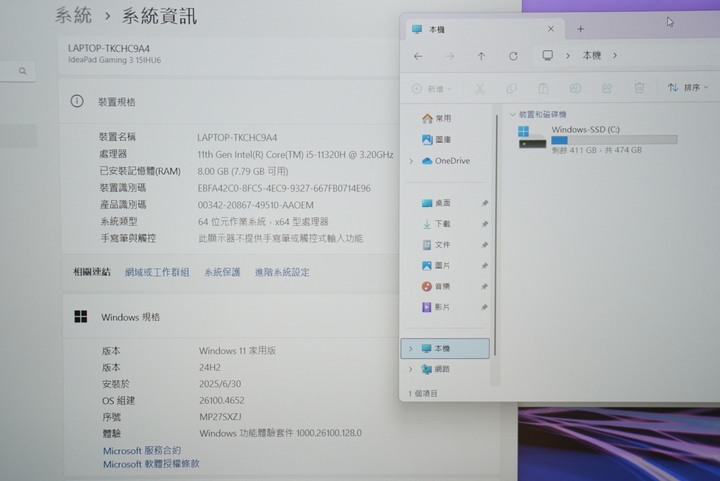Click the OS build 26100.4652 value
720x481 pixels.
pos(222,400)
